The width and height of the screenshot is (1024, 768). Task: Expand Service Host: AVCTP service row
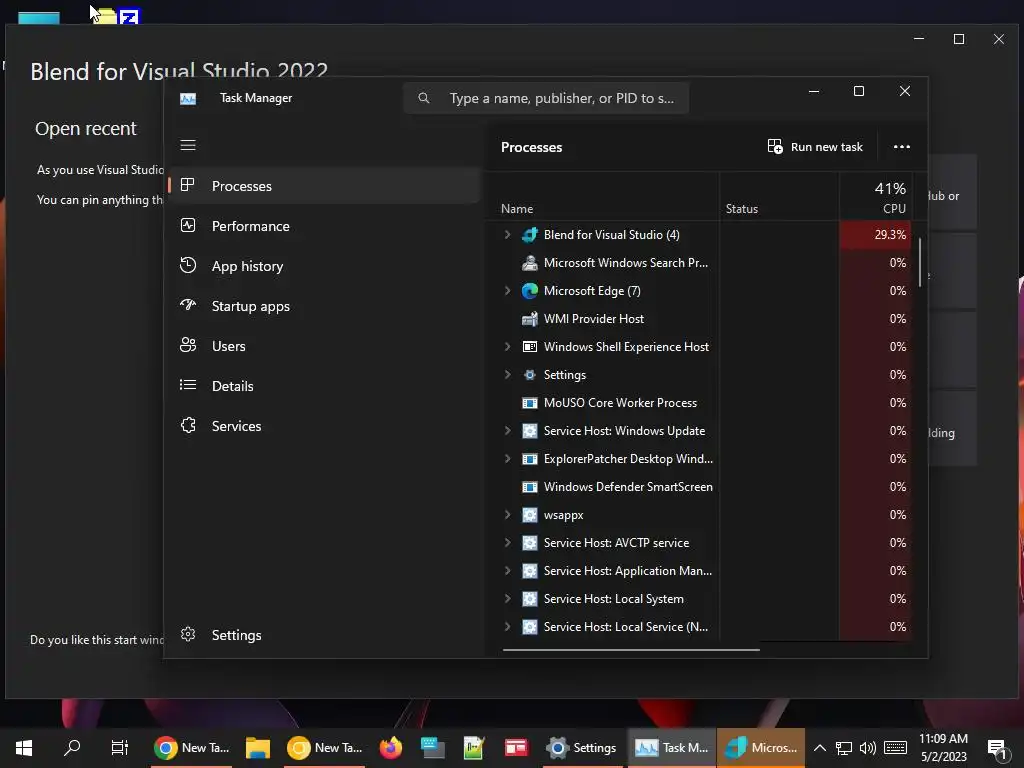(x=507, y=543)
